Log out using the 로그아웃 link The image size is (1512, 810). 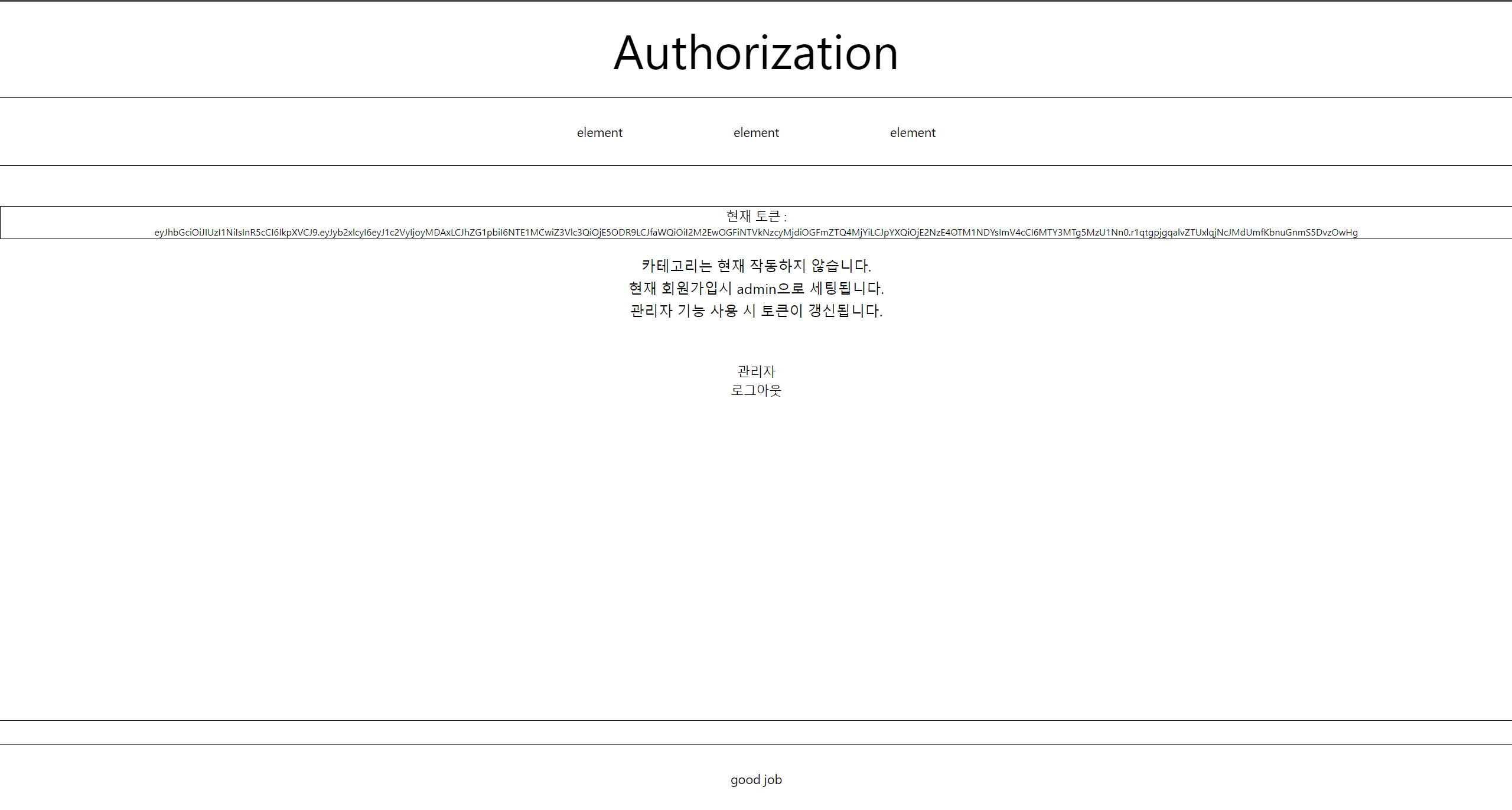click(756, 390)
